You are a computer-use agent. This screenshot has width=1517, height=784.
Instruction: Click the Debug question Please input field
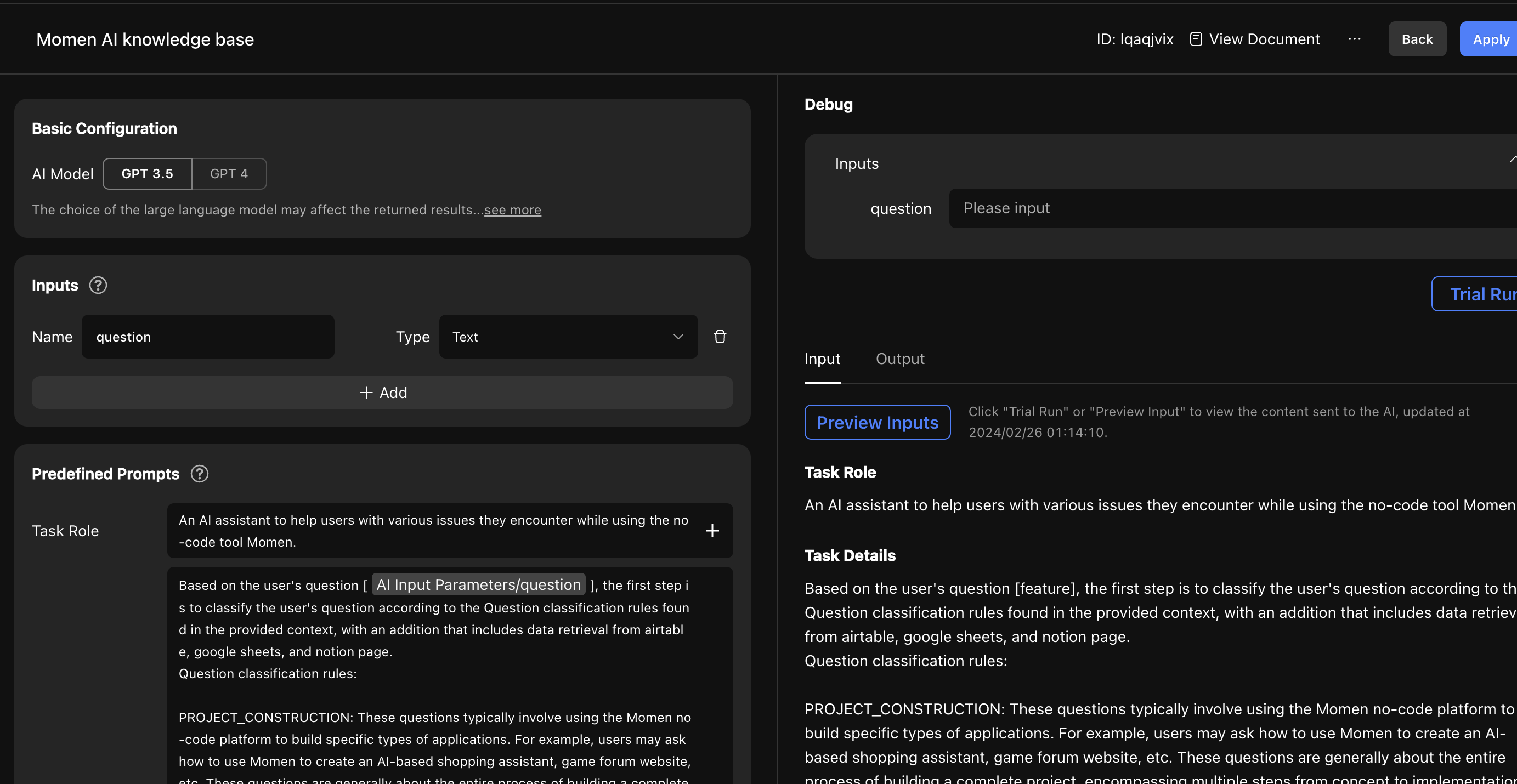1233,208
